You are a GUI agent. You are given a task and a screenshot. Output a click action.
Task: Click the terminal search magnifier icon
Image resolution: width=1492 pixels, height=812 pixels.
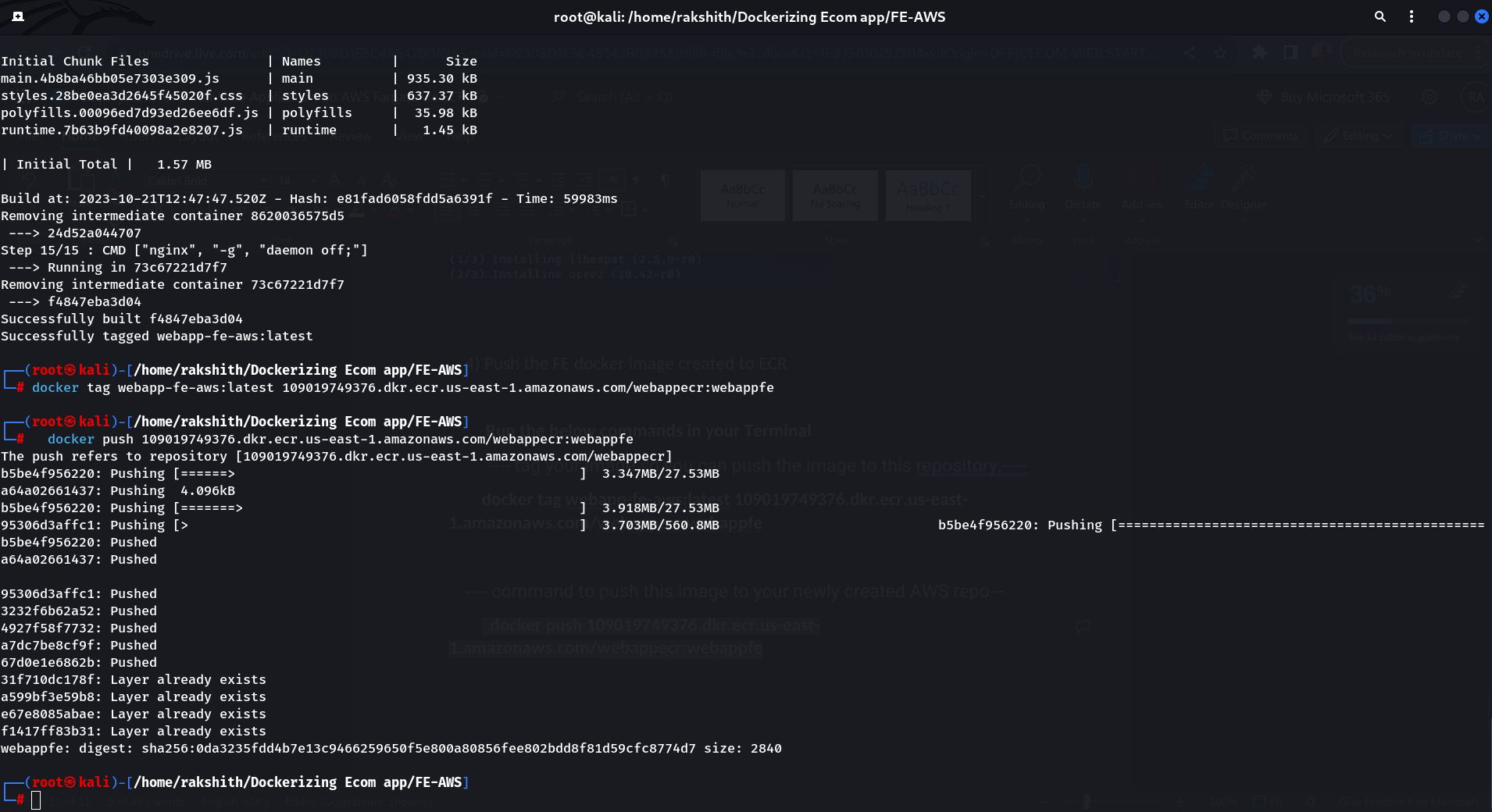1380,16
